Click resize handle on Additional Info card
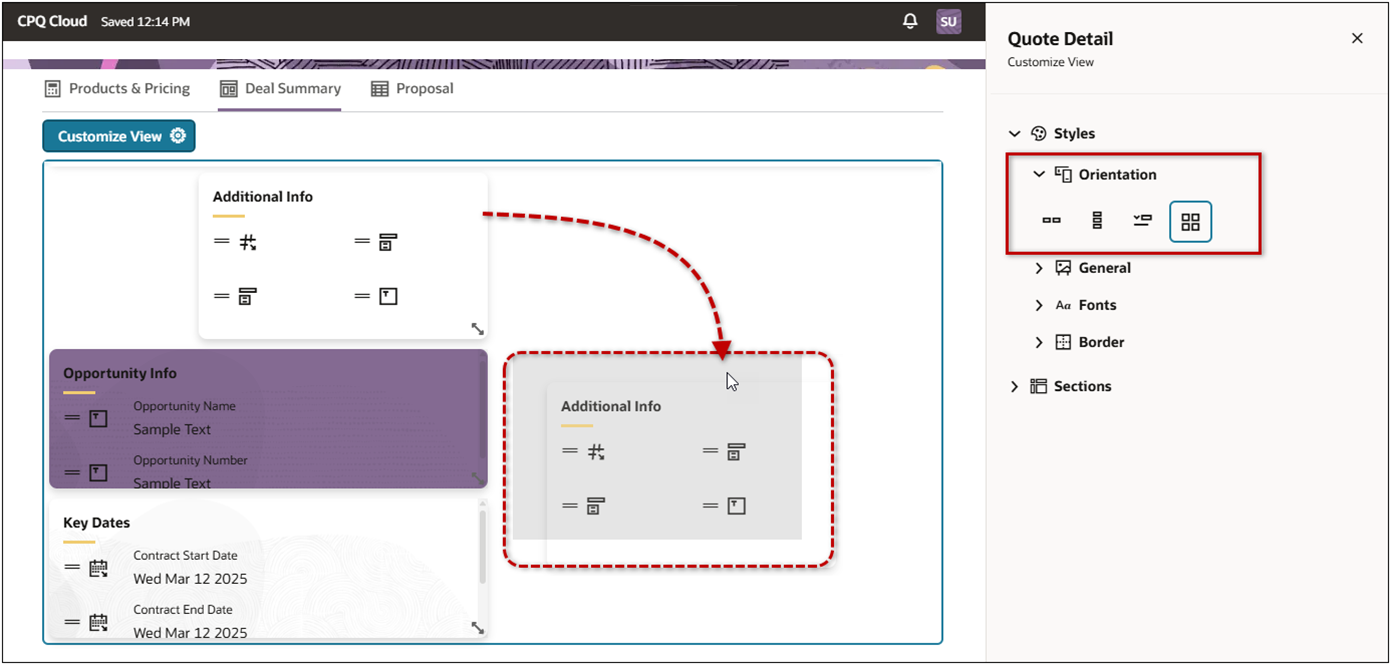 point(477,329)
